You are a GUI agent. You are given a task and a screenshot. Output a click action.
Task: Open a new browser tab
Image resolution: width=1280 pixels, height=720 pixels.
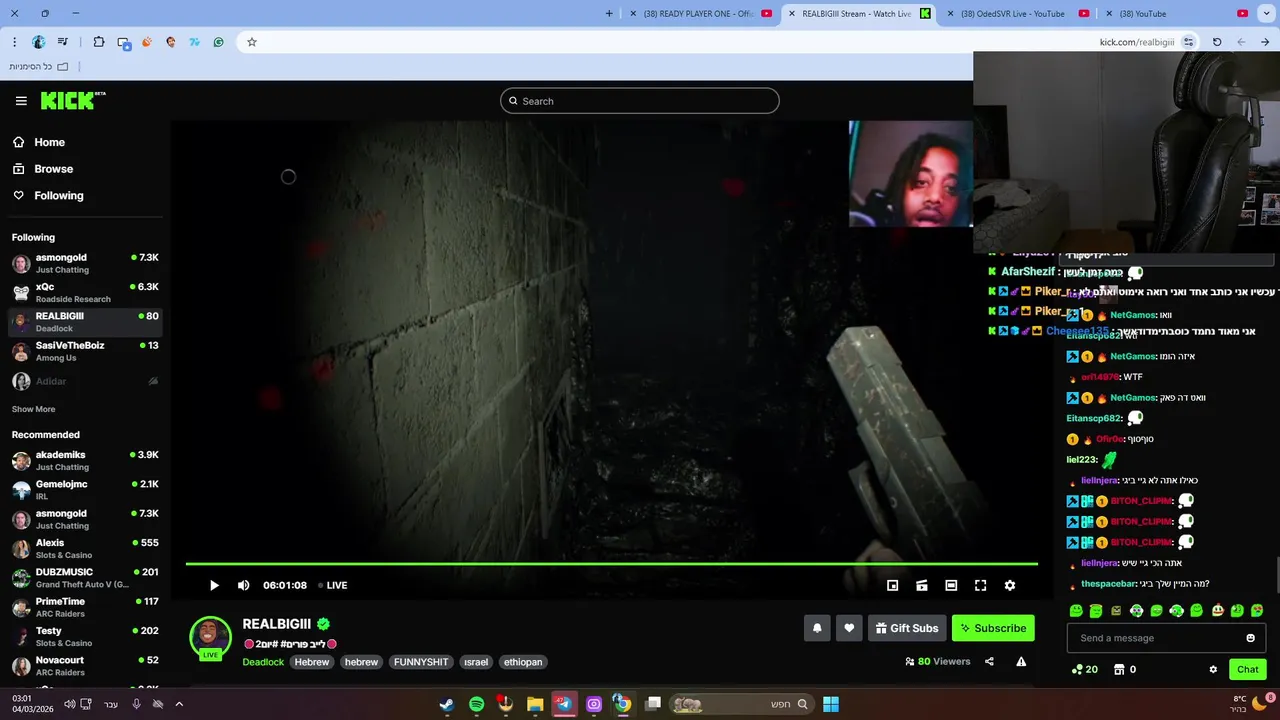609,14
